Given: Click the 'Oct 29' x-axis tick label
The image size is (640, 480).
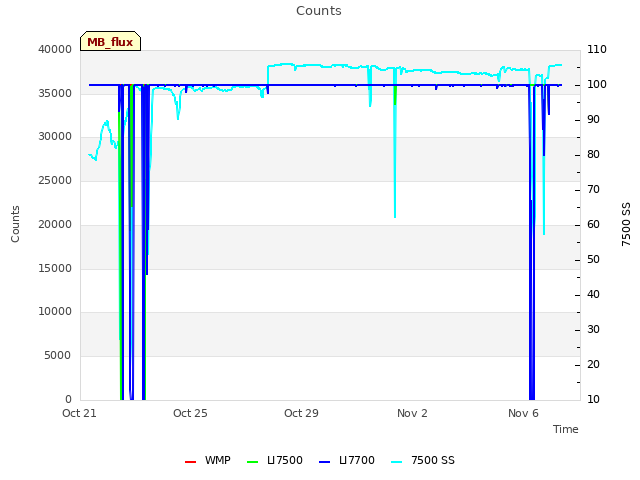Looking at the screenshot, I should point(301,413).
